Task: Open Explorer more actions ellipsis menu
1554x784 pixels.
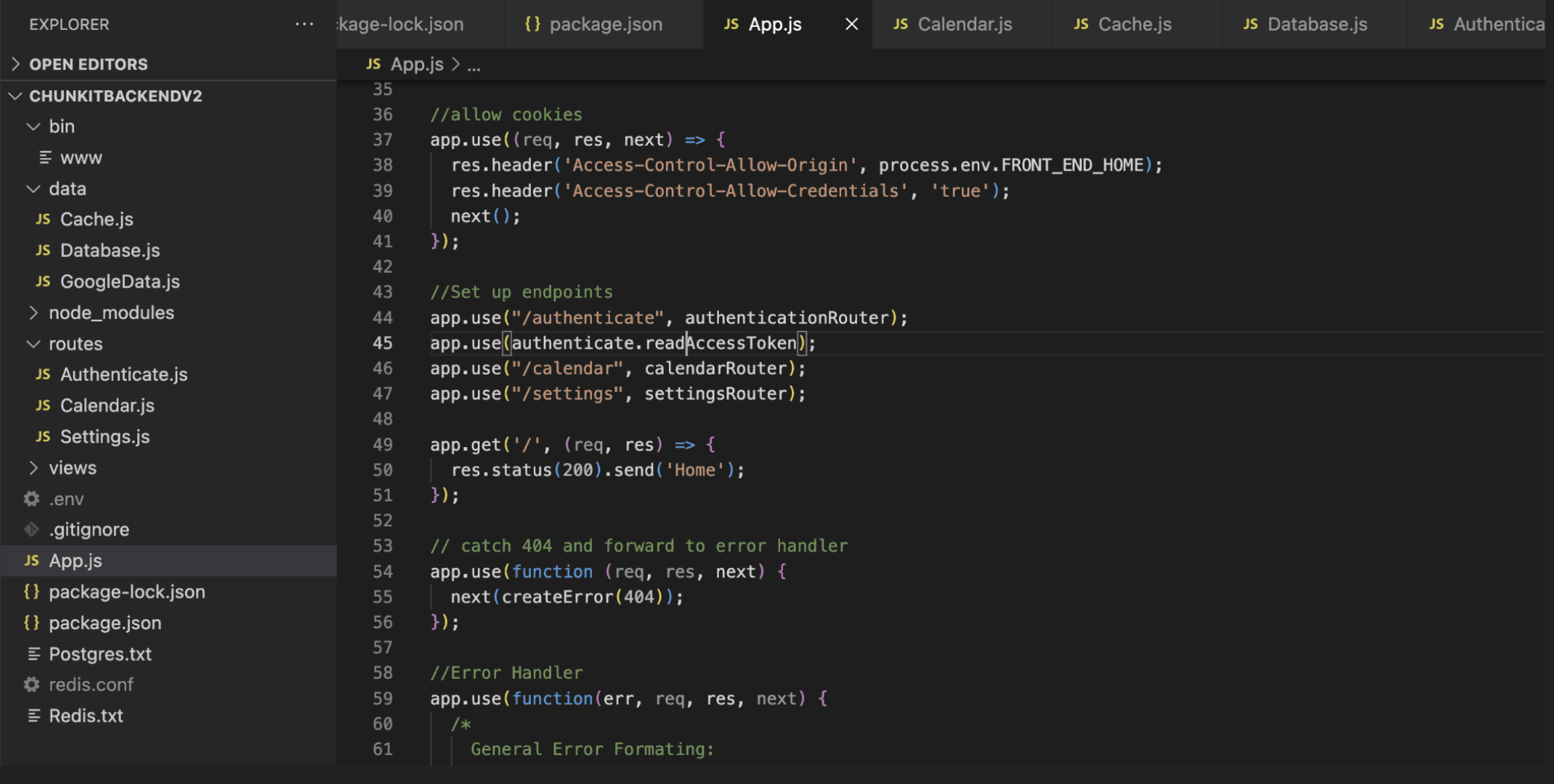Action: pyautogui.click(x=304, y=24)
